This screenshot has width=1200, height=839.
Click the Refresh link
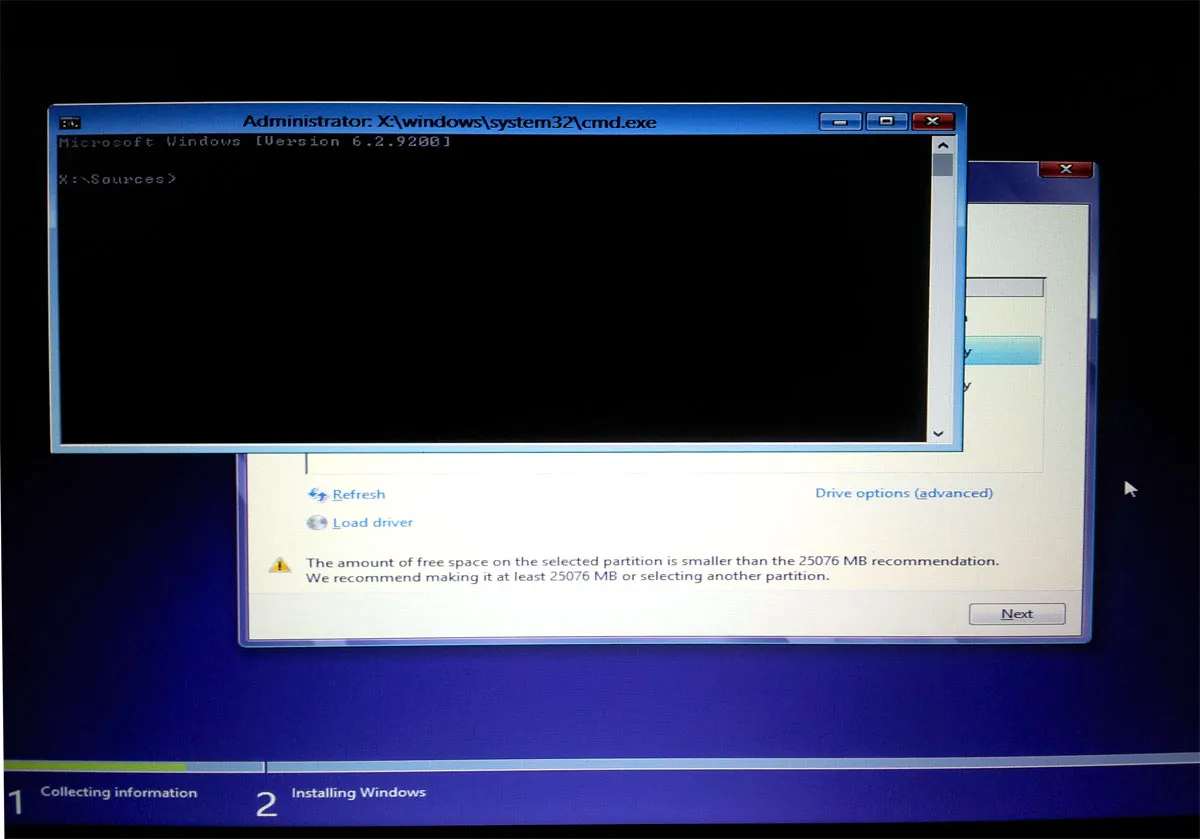pos(358,493)
